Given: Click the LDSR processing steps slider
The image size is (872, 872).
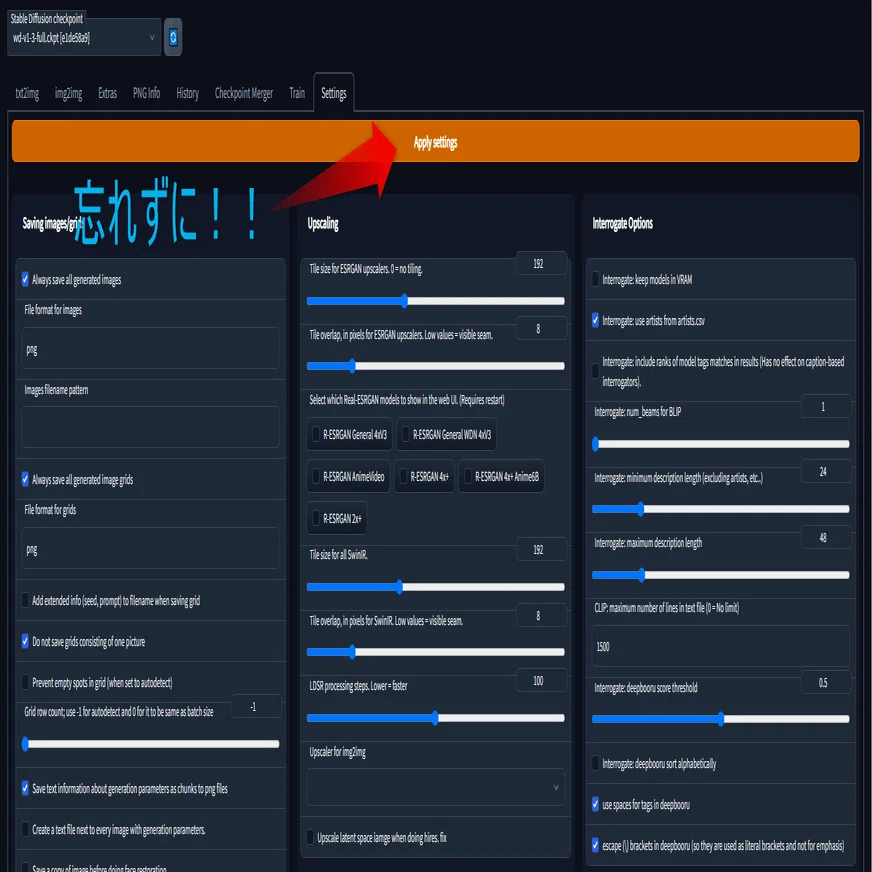Looking at the screenshot, I should click(x=435, y=718).
